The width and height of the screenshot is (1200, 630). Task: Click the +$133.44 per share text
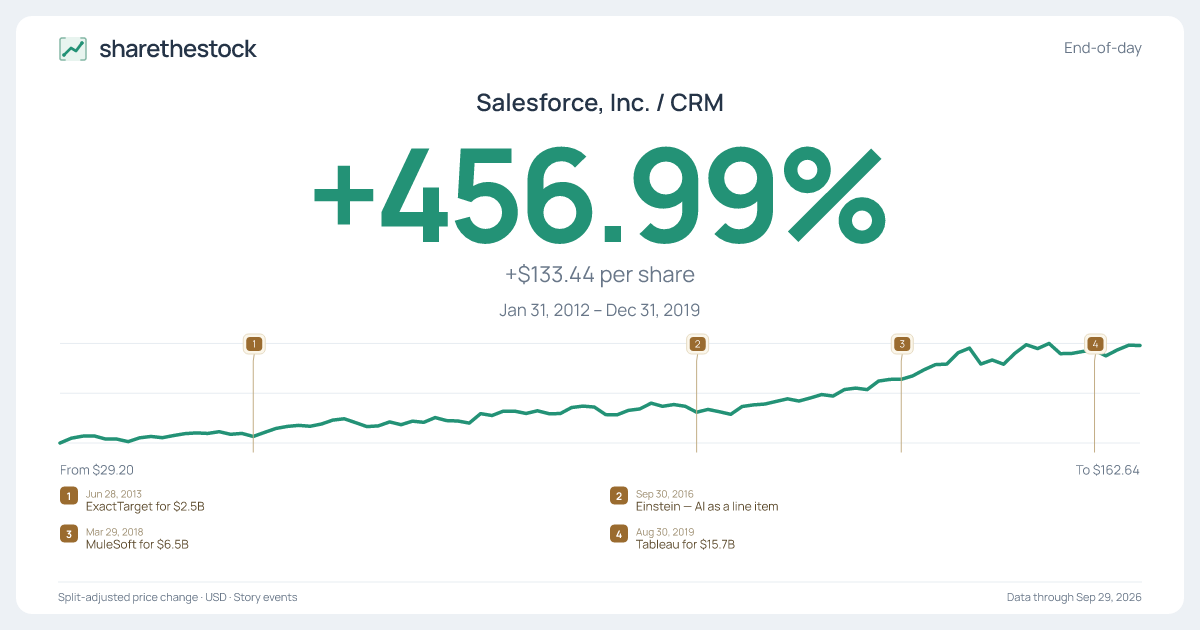point(600,275)
